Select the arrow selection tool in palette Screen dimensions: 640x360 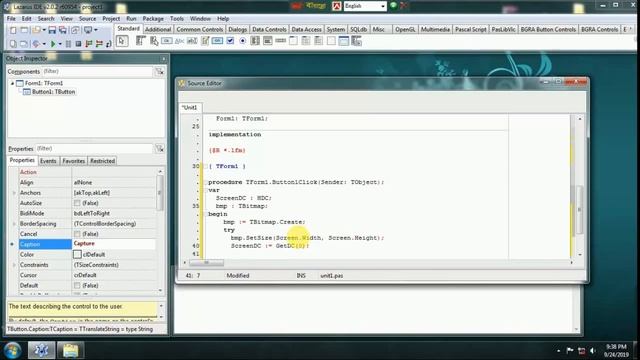[x=122, y=41]
